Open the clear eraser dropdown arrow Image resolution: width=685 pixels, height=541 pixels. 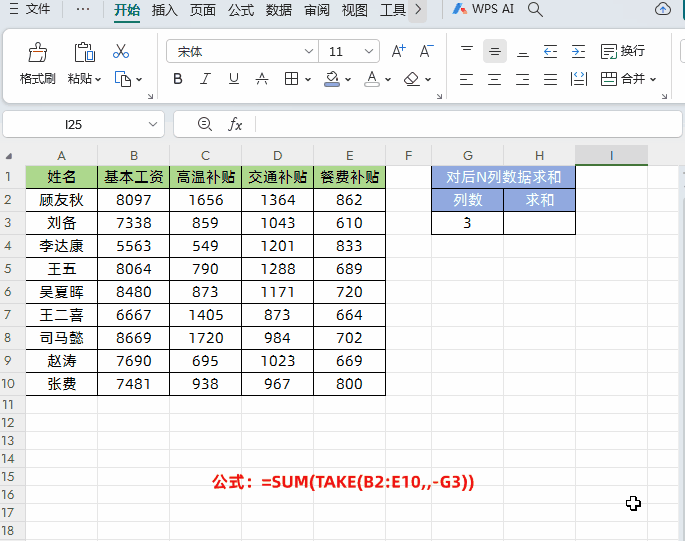[428, 80]
